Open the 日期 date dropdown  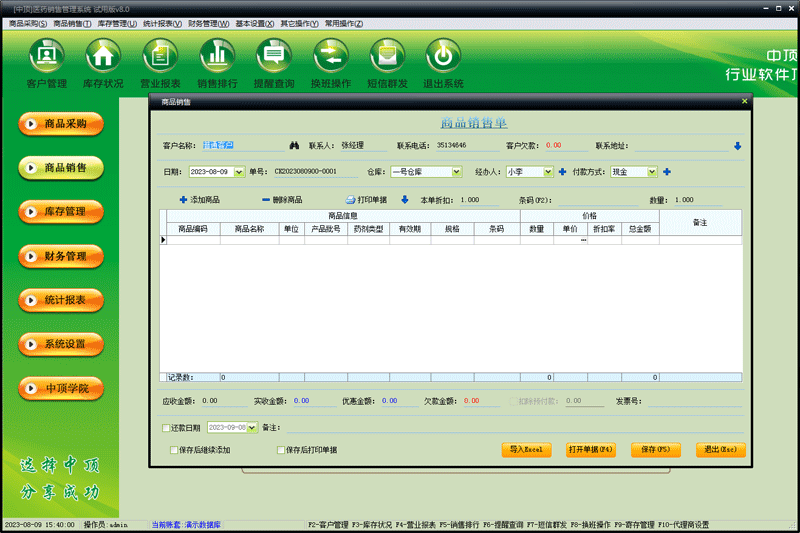[239, 172]
